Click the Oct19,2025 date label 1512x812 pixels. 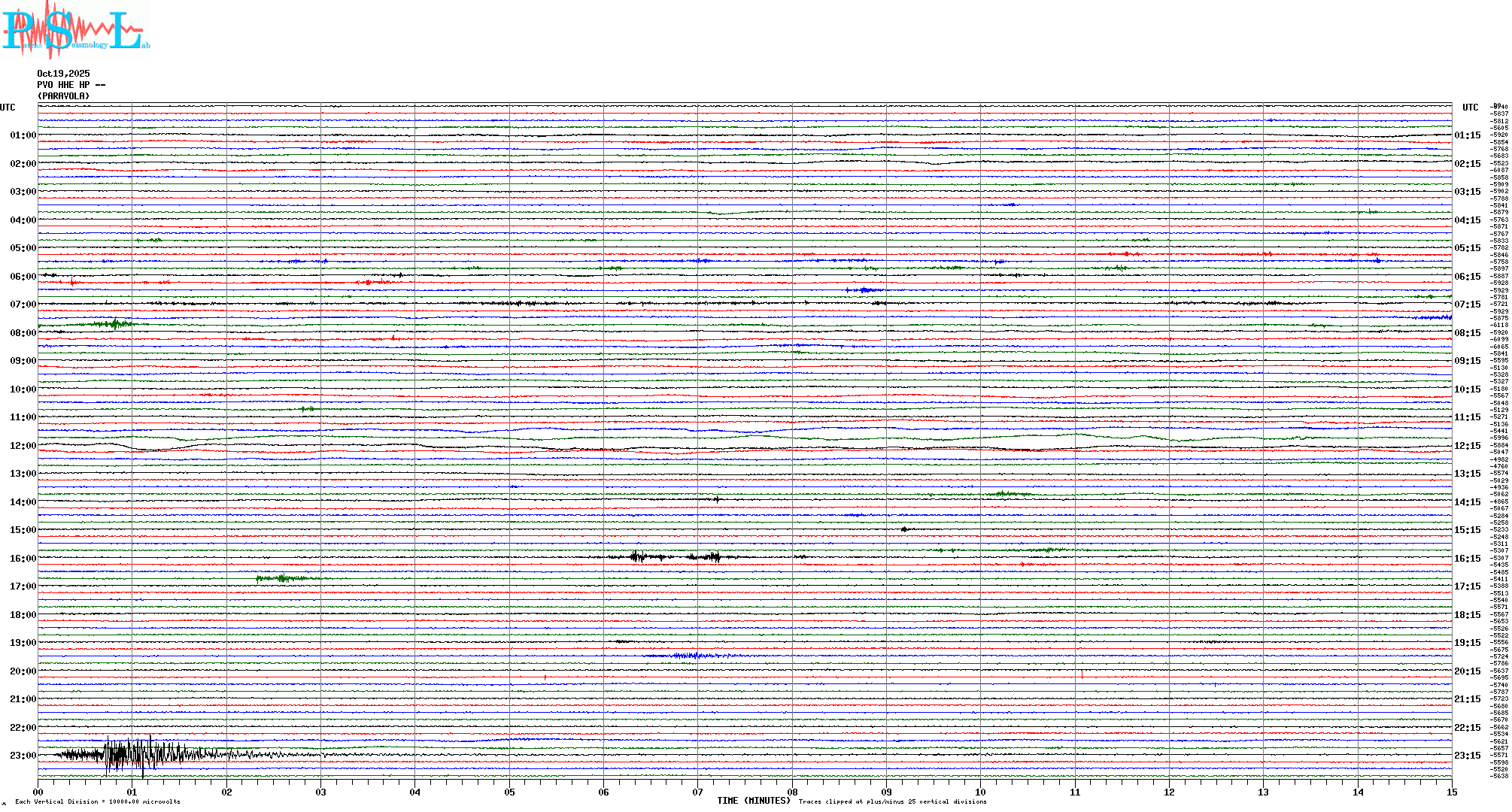63,74
